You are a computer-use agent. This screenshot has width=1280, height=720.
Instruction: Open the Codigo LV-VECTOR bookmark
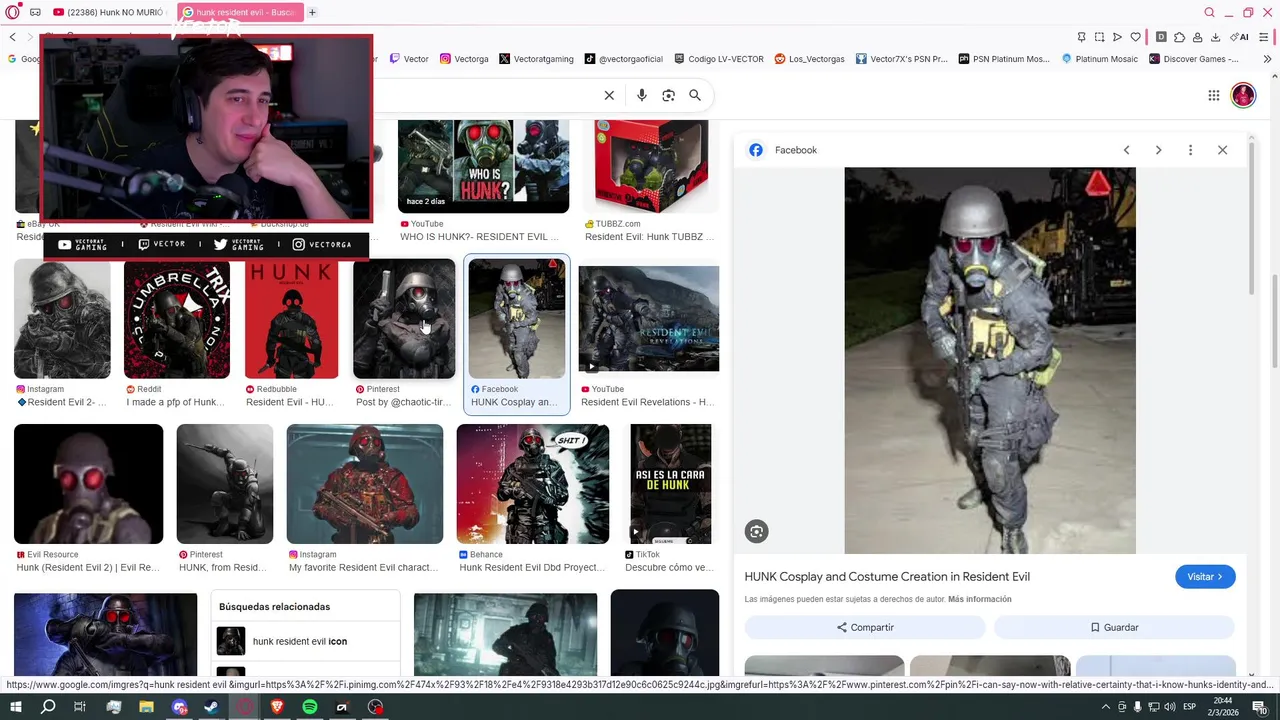point(719,59)
